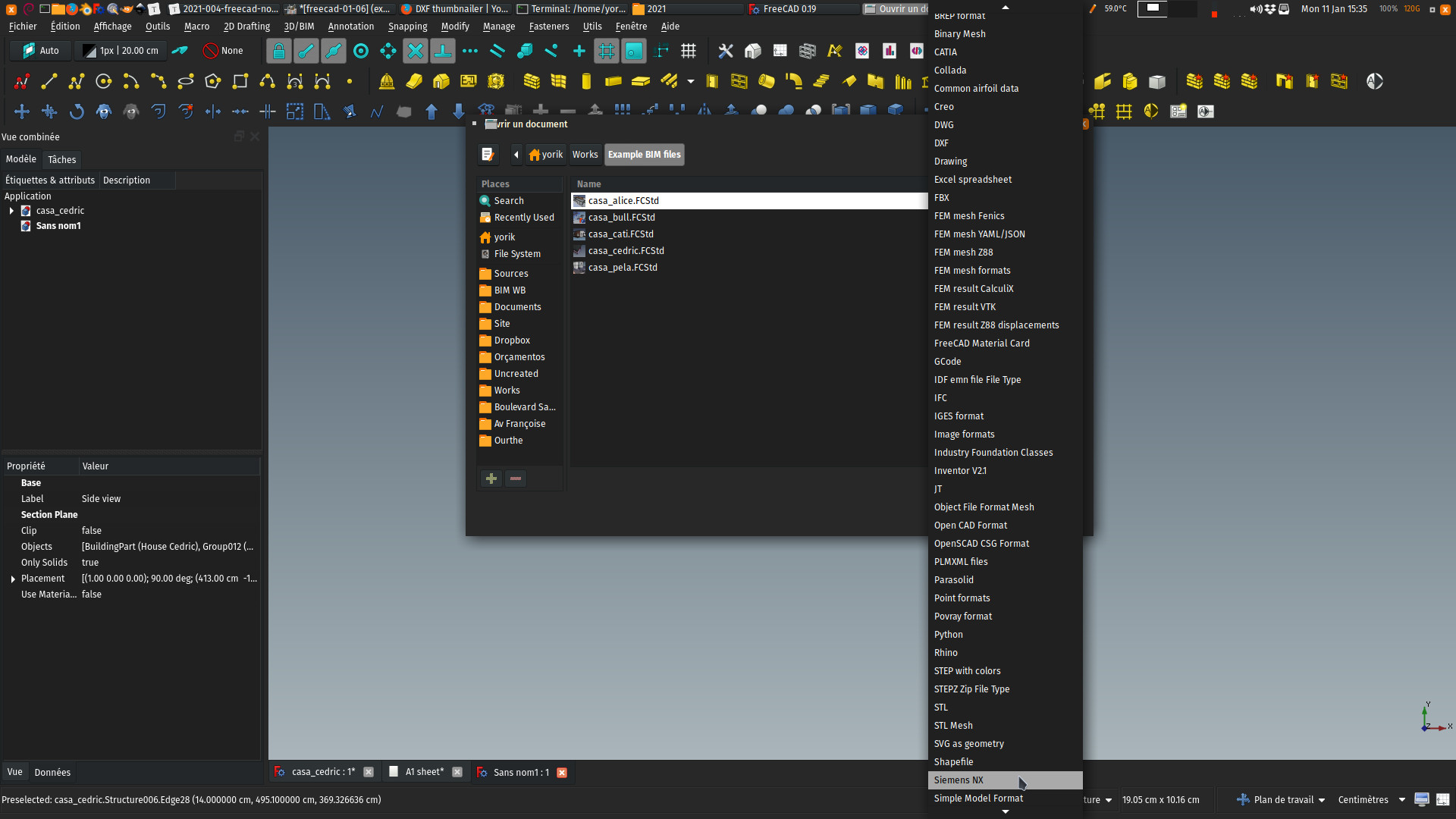The image size is (1456, 819).
Task: Select the Draft polygon tool
Action: (x=213, y=81)
